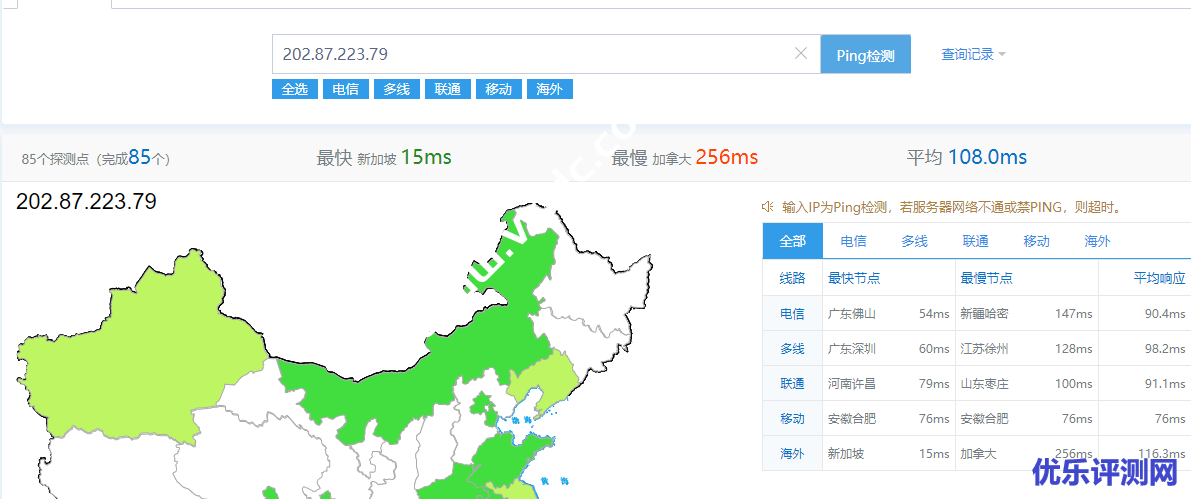Click the 平均响应 column header
Screen dimensions: 1191x499
click(1159, 278)
